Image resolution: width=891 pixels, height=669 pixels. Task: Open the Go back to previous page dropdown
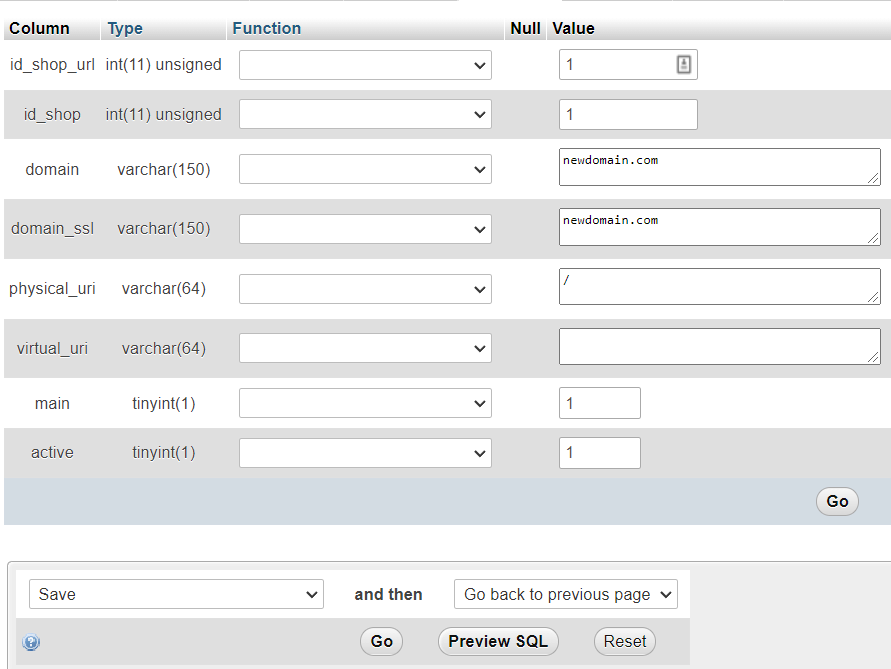[x=565, y=594]
